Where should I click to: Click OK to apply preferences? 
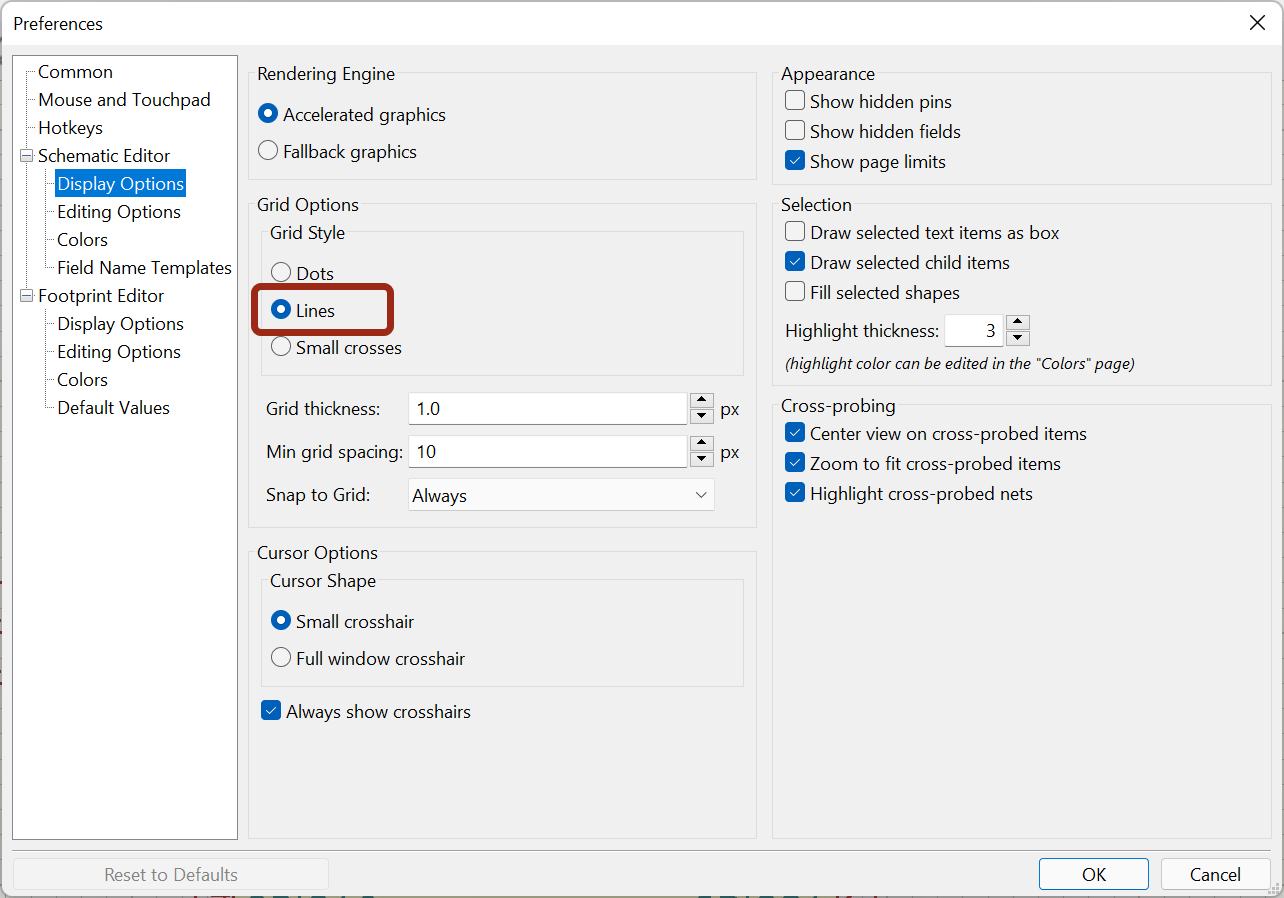1094,874
